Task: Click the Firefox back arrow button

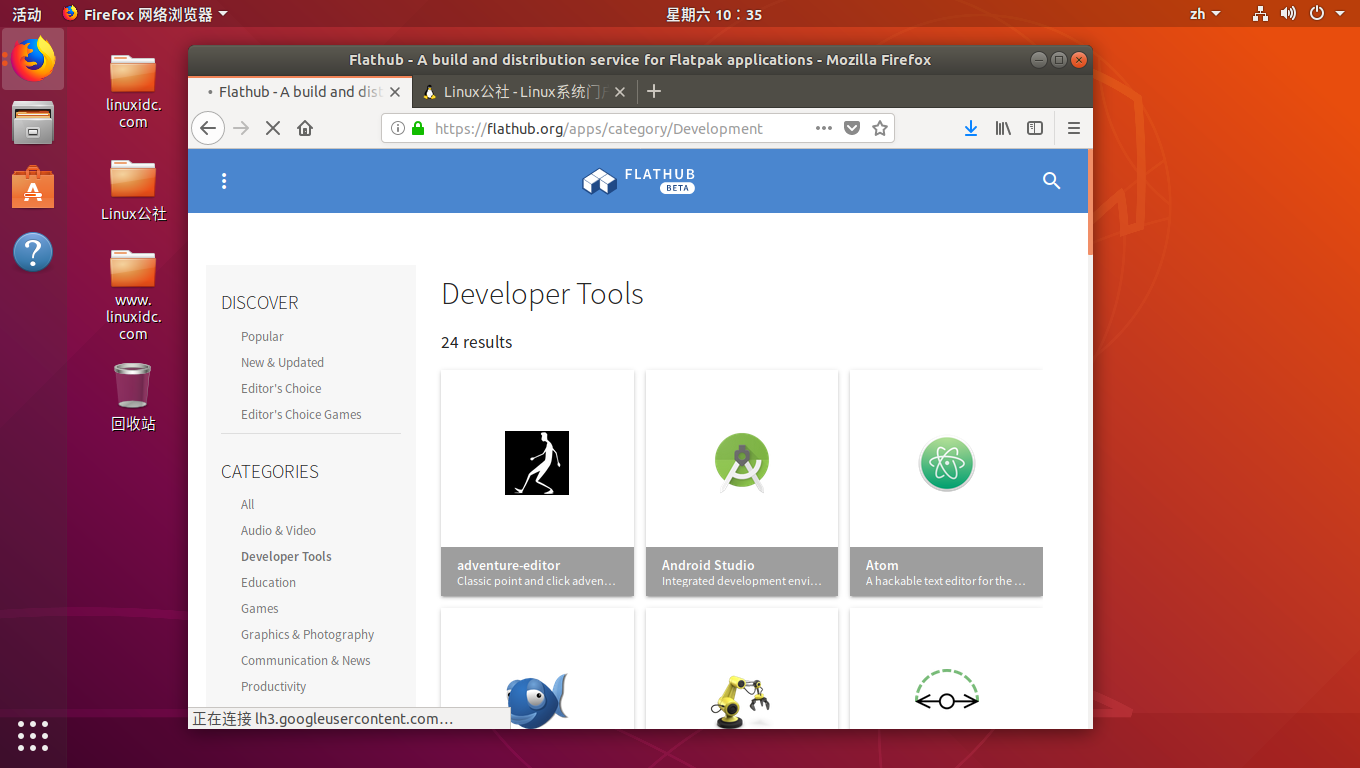Action: (x=207, y=128)
